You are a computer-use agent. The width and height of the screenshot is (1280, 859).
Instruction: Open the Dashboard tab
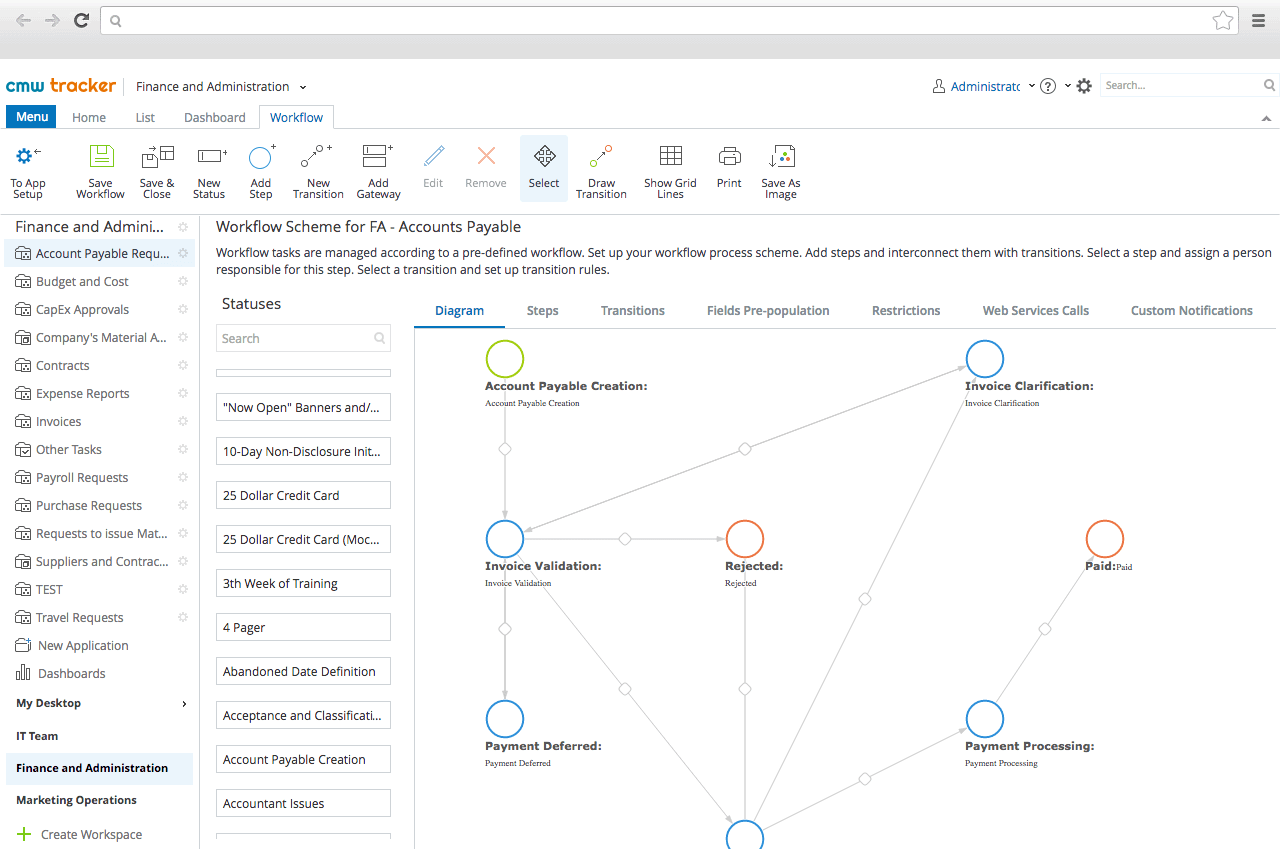click(213, 117)
